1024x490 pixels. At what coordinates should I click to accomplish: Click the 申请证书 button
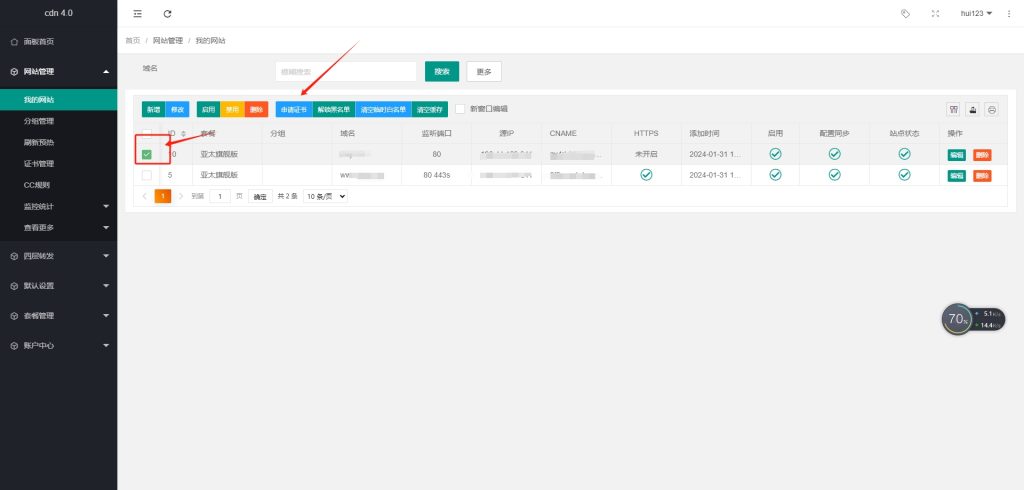pyautogui.click(x=294, y=109)
